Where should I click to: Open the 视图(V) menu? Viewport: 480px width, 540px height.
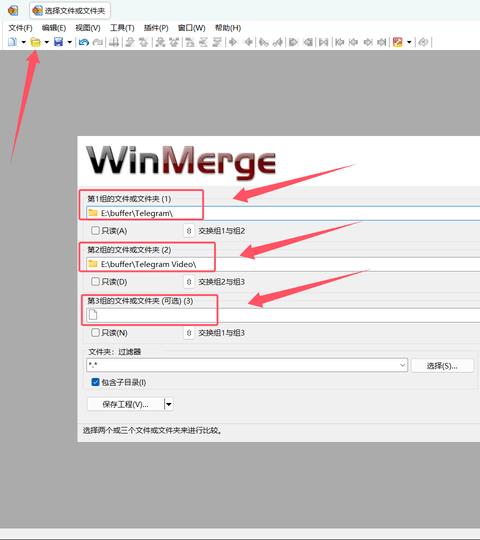tap(88, 28)
